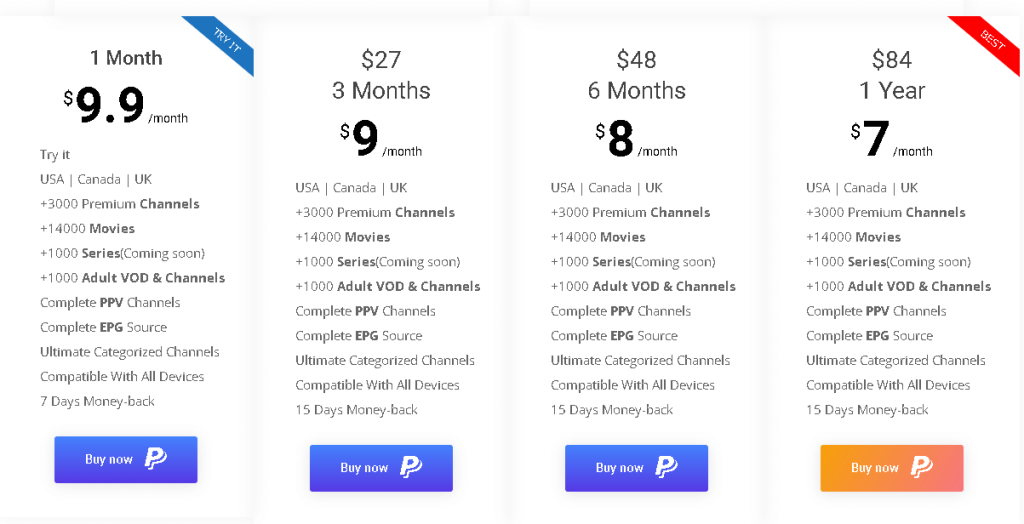Click PayPal icon on 1 Month plan button
The image size is (1024, 524).
click(x=155, y=459)
